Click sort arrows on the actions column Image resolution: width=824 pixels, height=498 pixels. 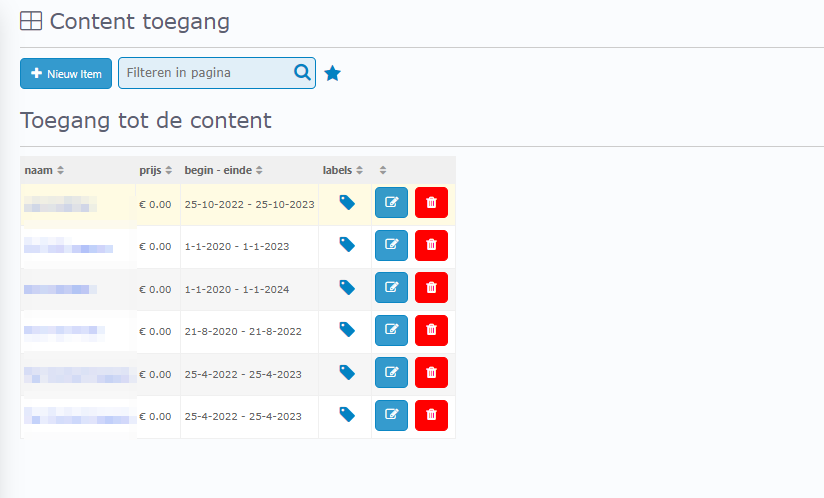[383, 170]
